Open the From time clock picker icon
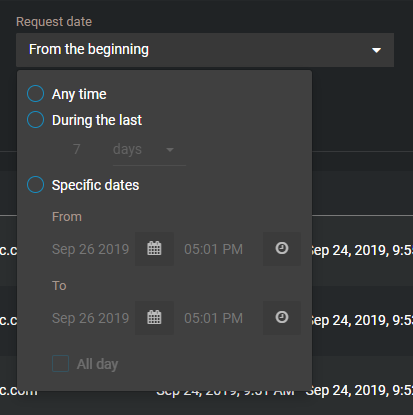Viewport: 413px width, 415px height. tap(282, 249)
